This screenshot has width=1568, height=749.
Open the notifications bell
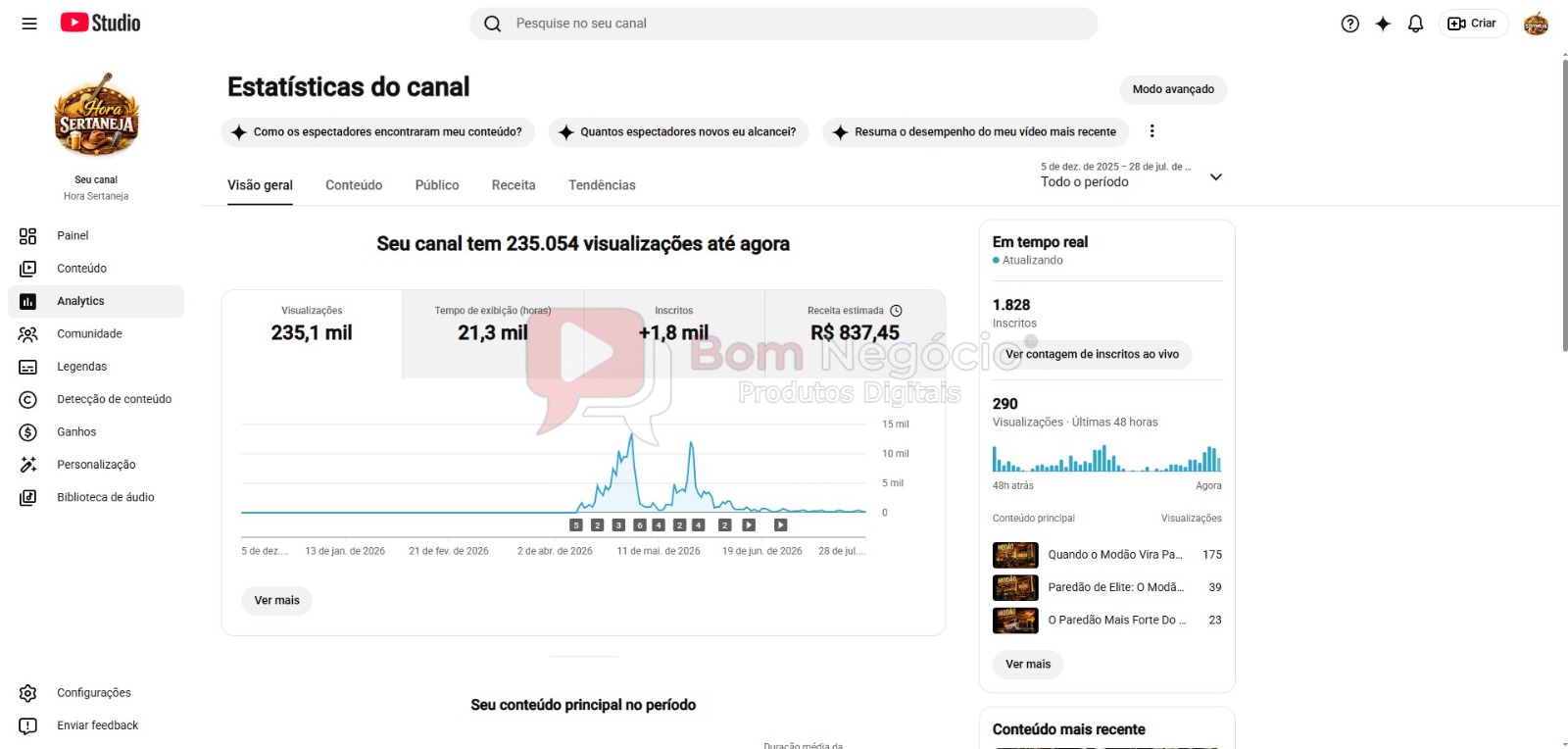click(1415, 24)
